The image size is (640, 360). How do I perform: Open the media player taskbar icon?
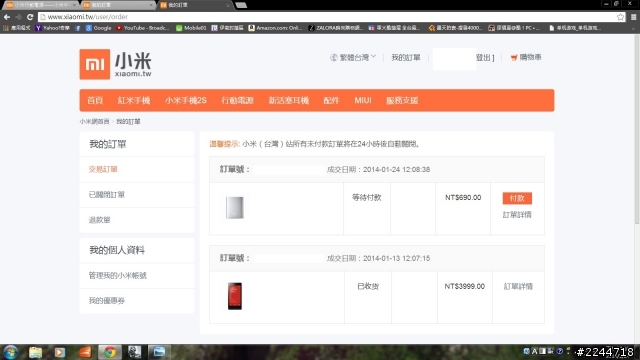pyautogui.click(x=60, y=352)
